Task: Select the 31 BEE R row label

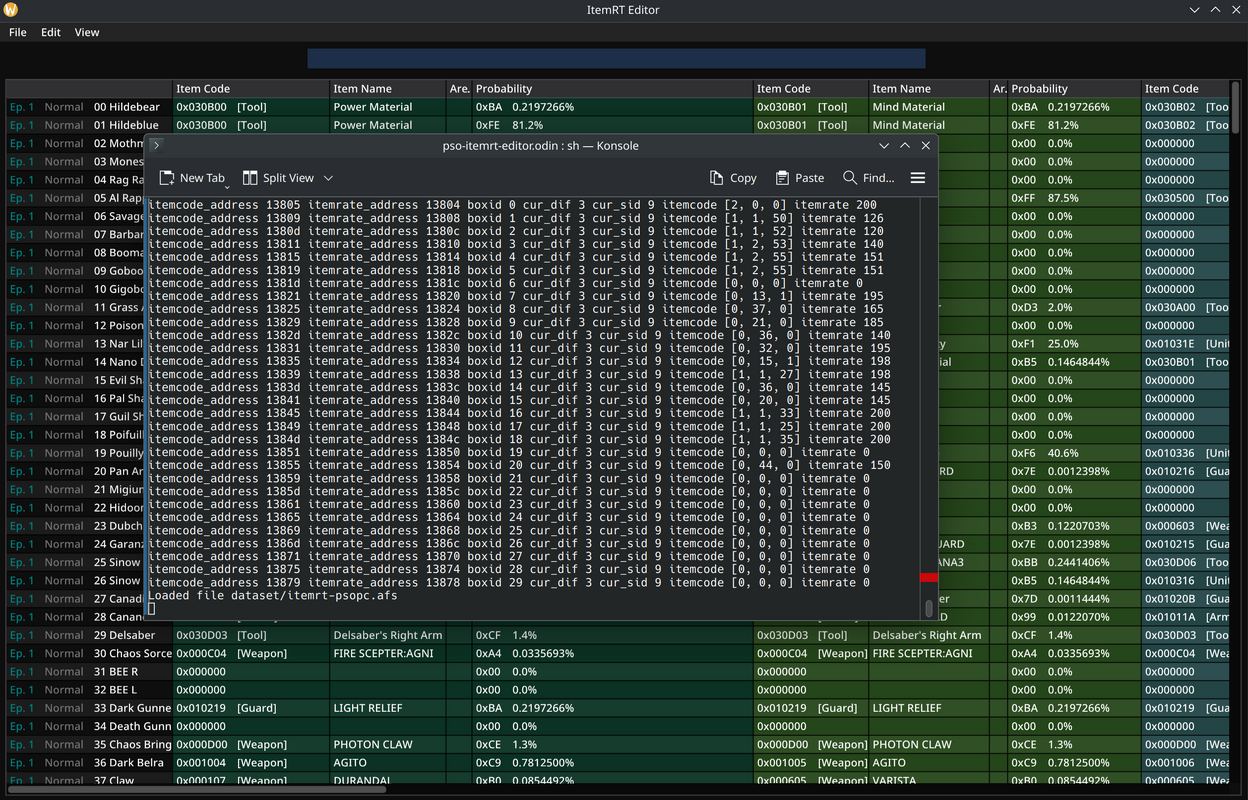Action: pos(116,672)
